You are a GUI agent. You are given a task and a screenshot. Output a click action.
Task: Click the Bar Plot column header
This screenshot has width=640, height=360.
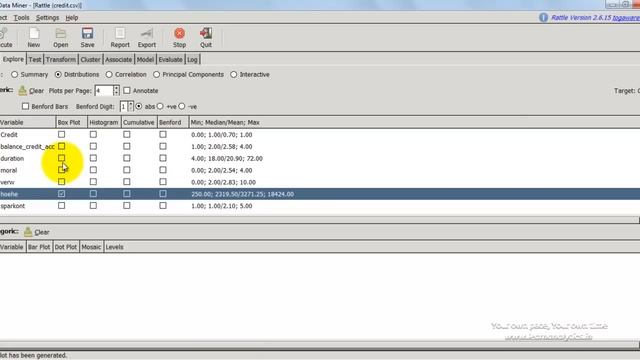click(39, 247)
